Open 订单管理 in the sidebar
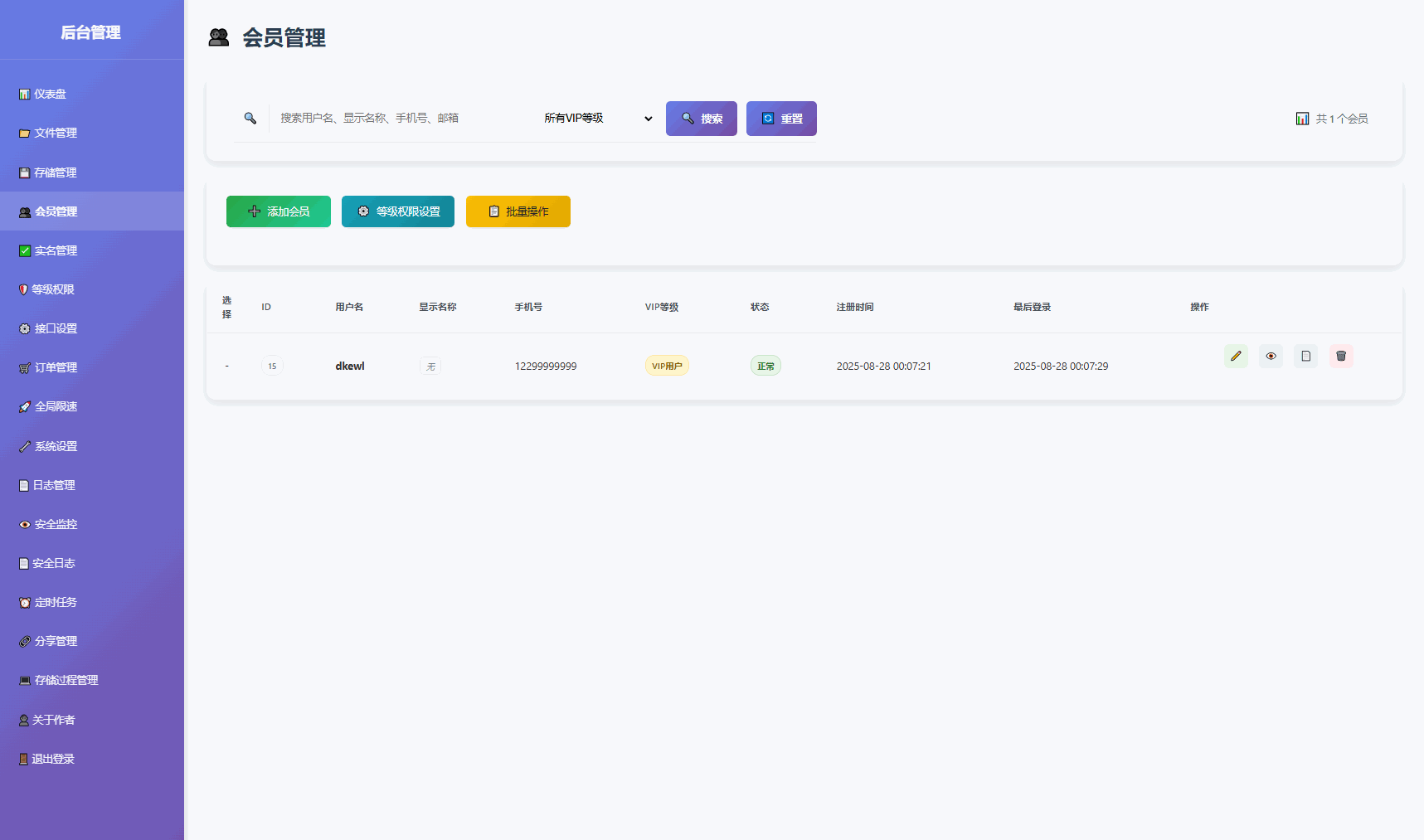1424x840 pixels. [x=56, y=367]
